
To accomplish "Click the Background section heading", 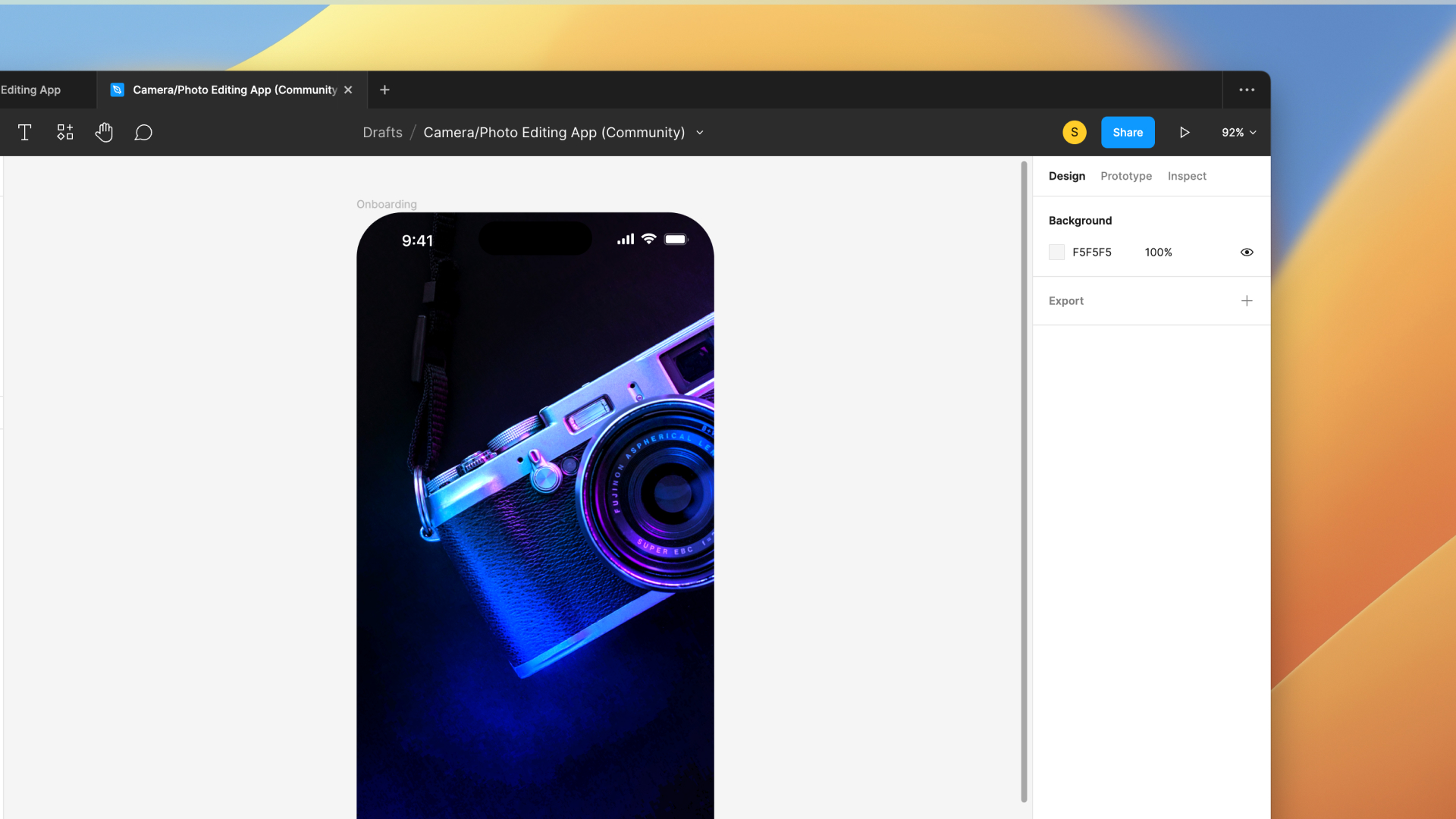I will coord(1080,221).
